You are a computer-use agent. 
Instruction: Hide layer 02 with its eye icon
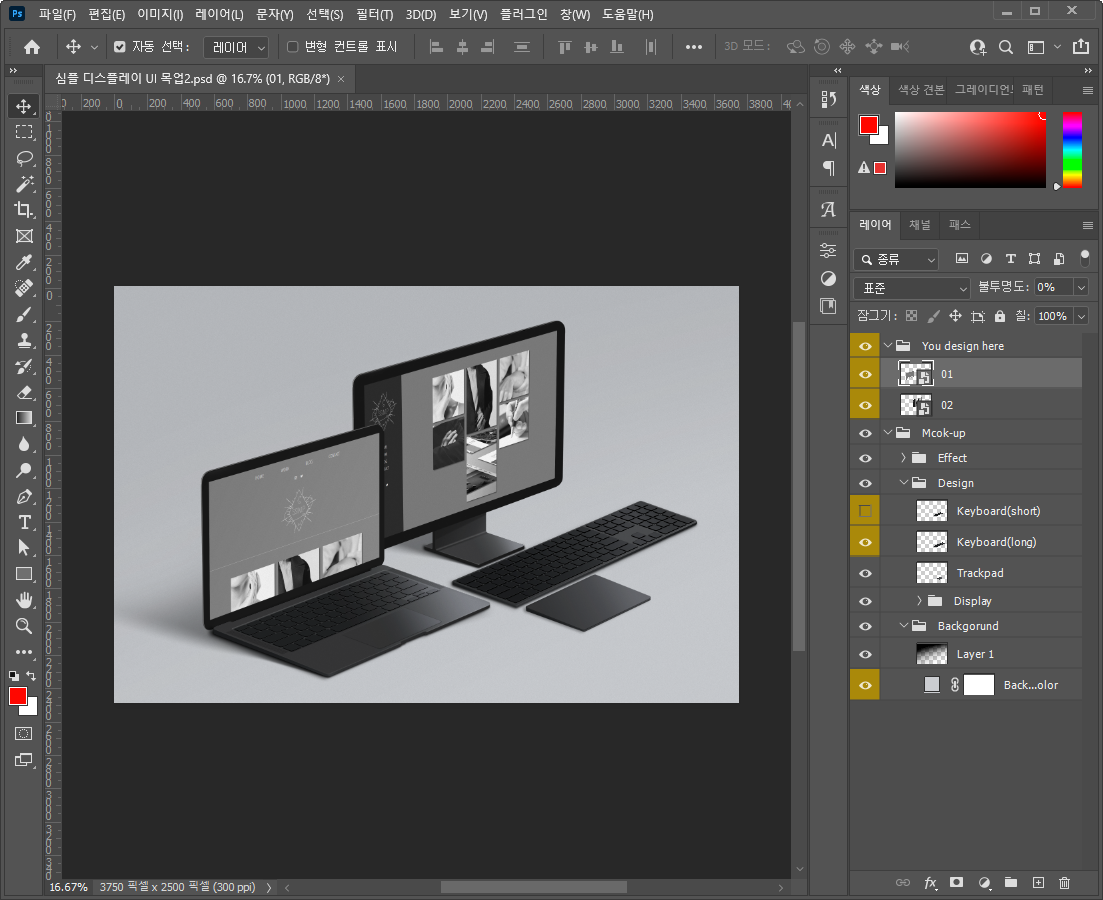pyautogui.click(x=865, y=405)
